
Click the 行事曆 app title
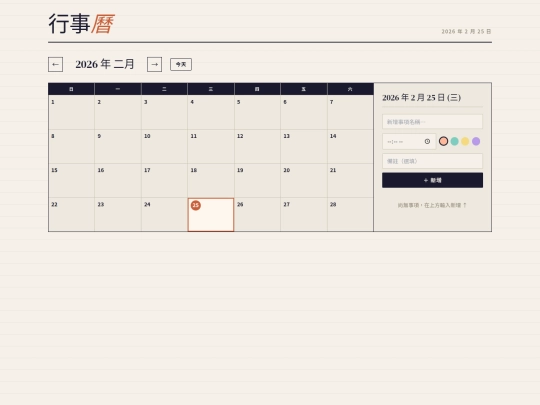(81, 24)
